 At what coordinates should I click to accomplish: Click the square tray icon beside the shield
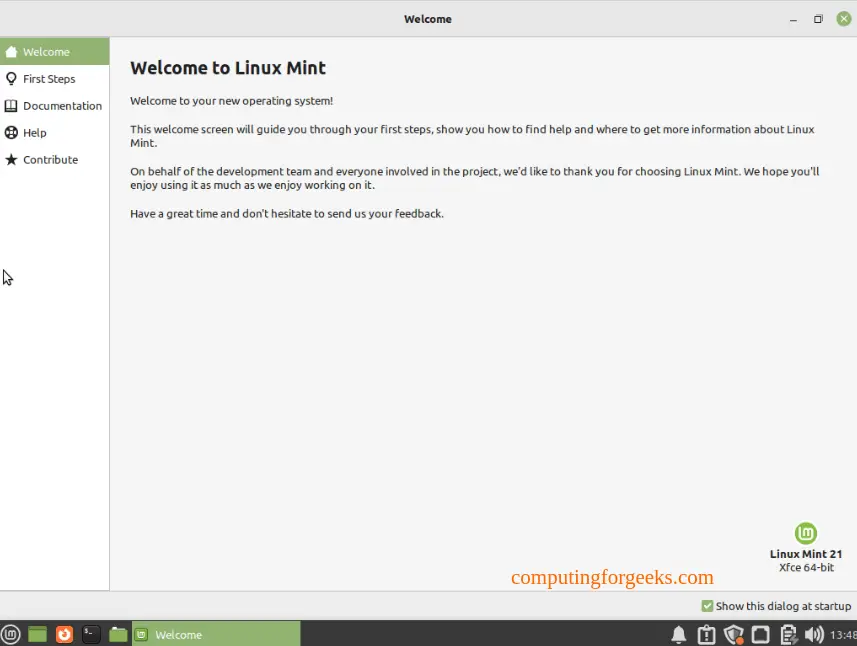point(760,635)
